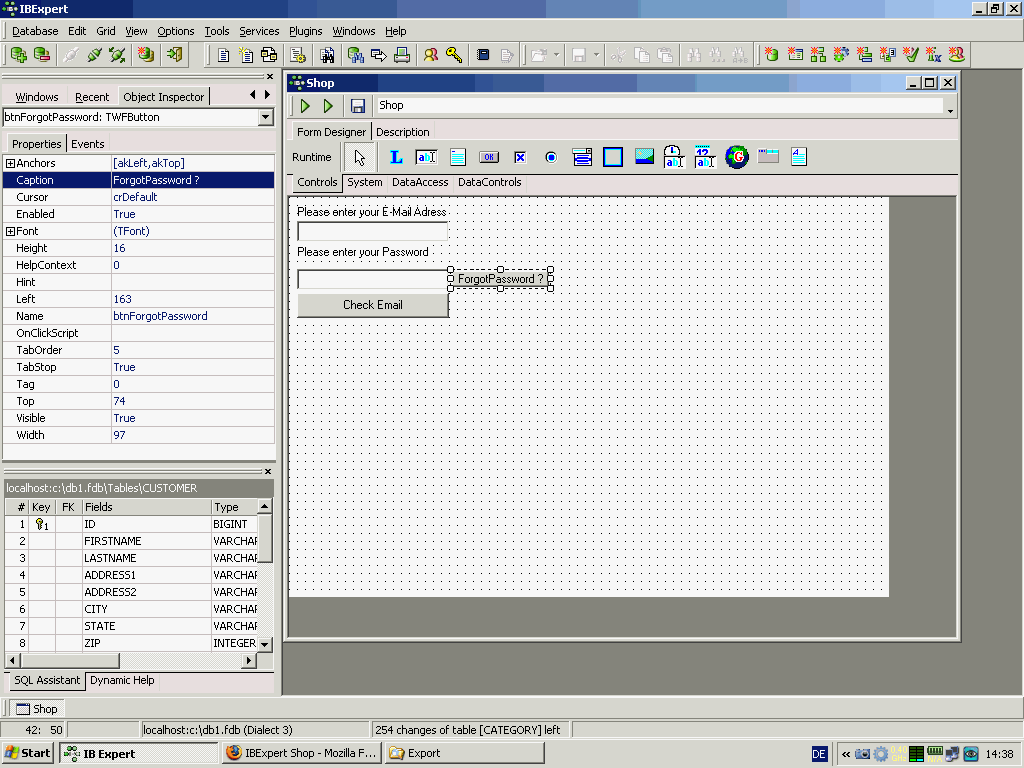
Task: Click the Check Email button on form
Action: pos(373,305)
